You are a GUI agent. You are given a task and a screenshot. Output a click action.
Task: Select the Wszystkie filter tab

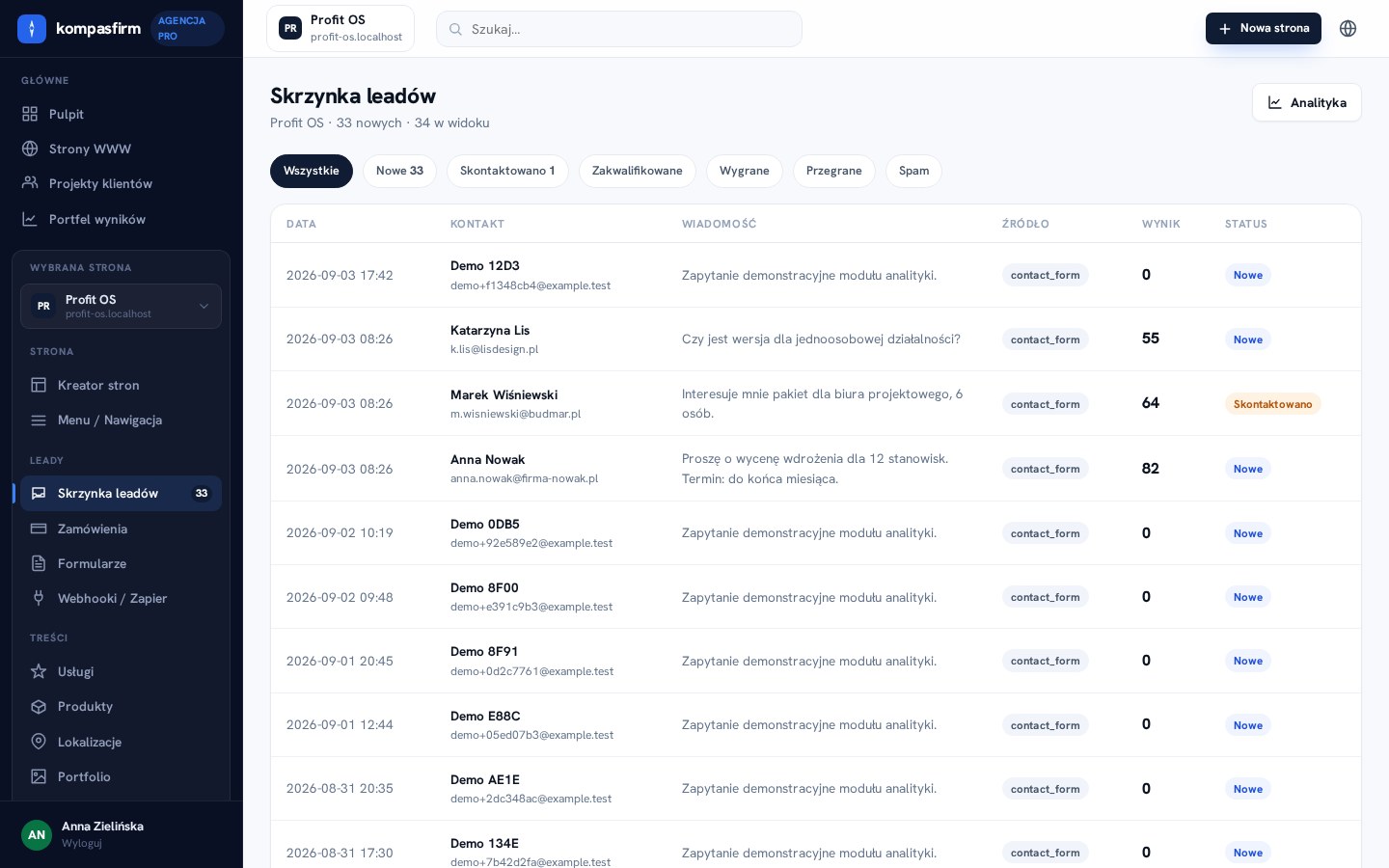coord(312,171)
